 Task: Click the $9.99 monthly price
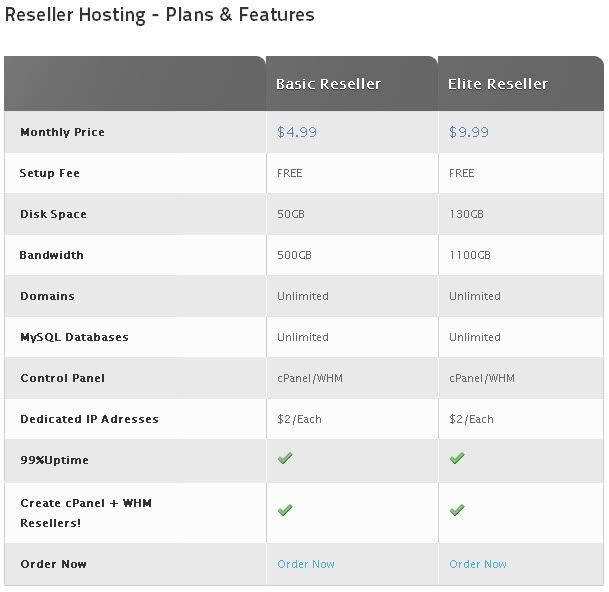(x=469, y=132)
